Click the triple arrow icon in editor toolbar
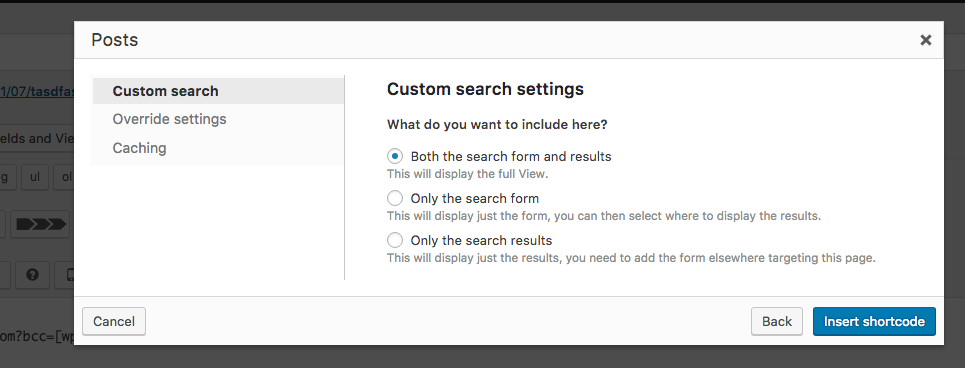 41,225
